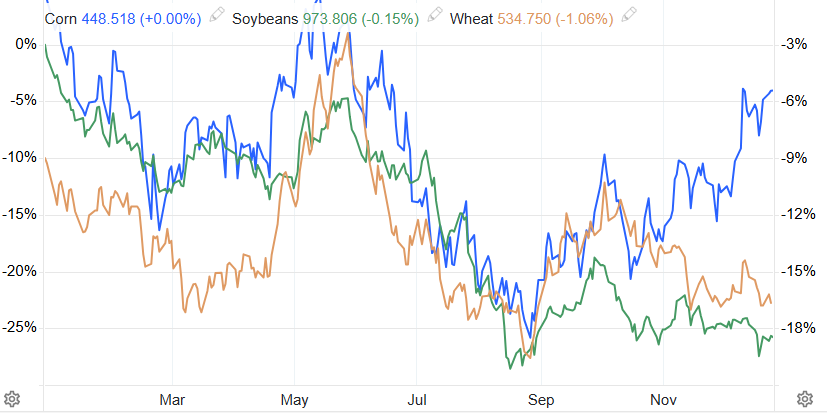
Task: Click the edit pencil next to Soybeans
Action: tap(433, 18)
